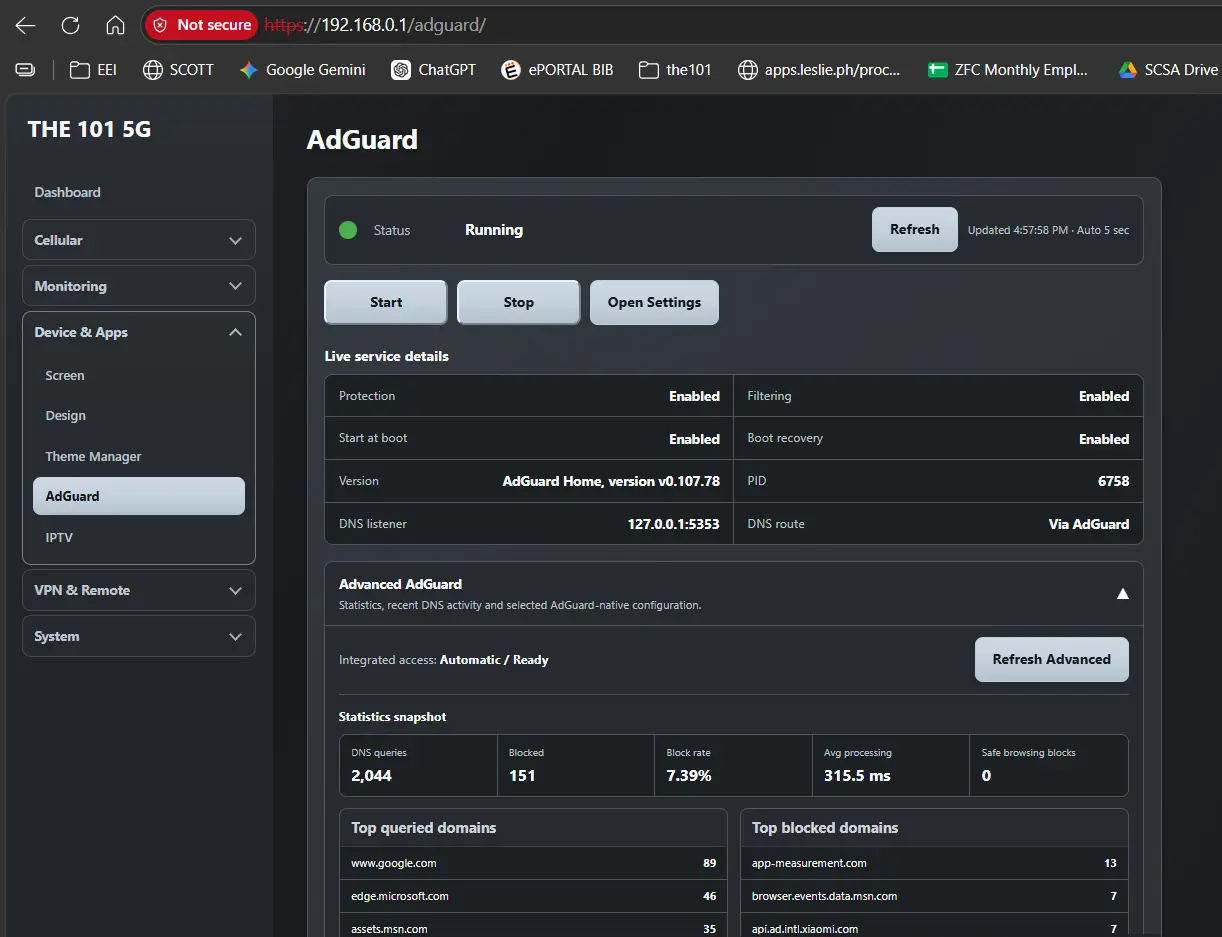Open the ChatGPT bookmark
The width and height of the screenshot is (1222, 937).
[x=433, y=70]
